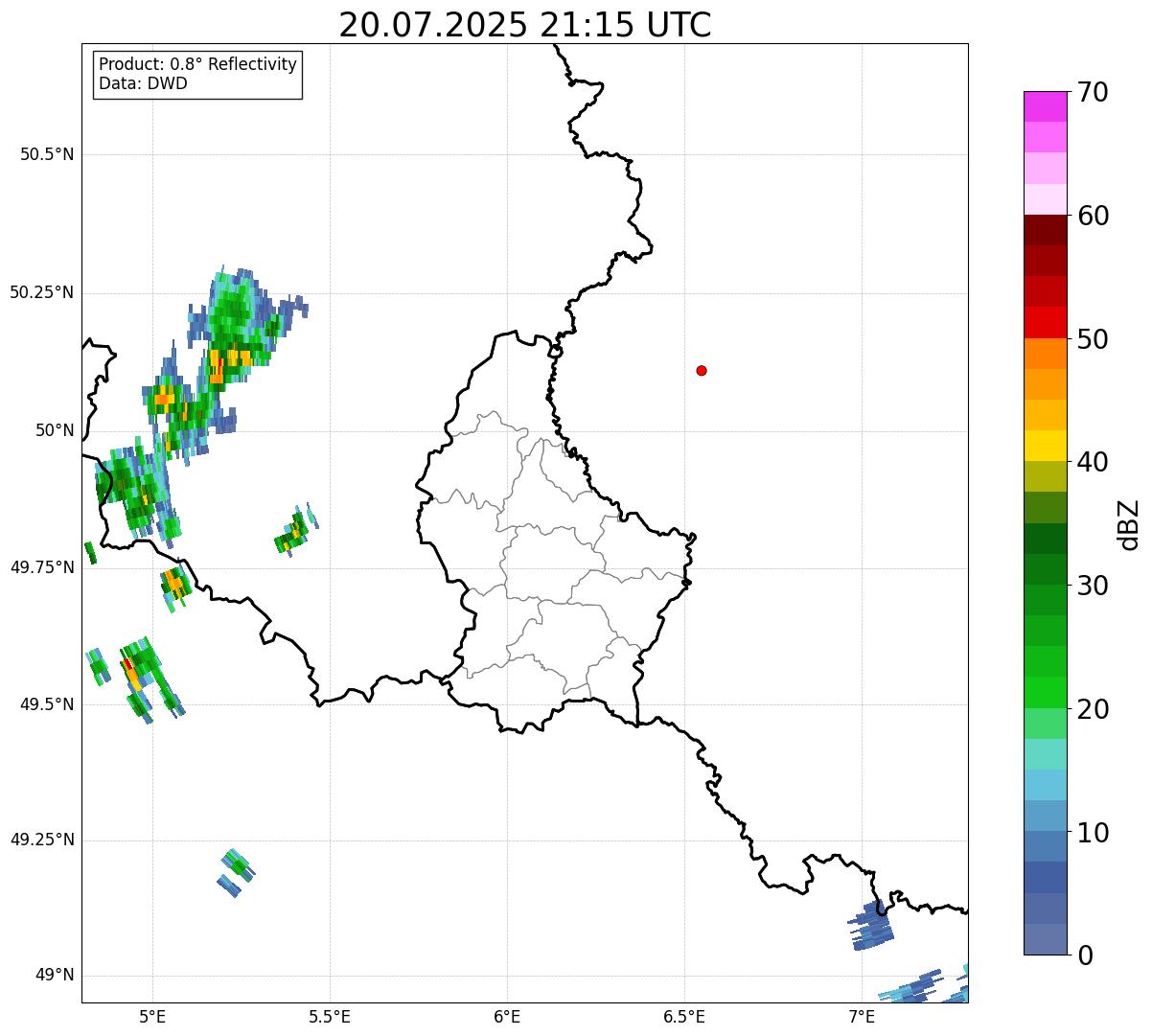
Task: Click the dBZ colorbar axis label
Action: click(x=1130, y=523)
